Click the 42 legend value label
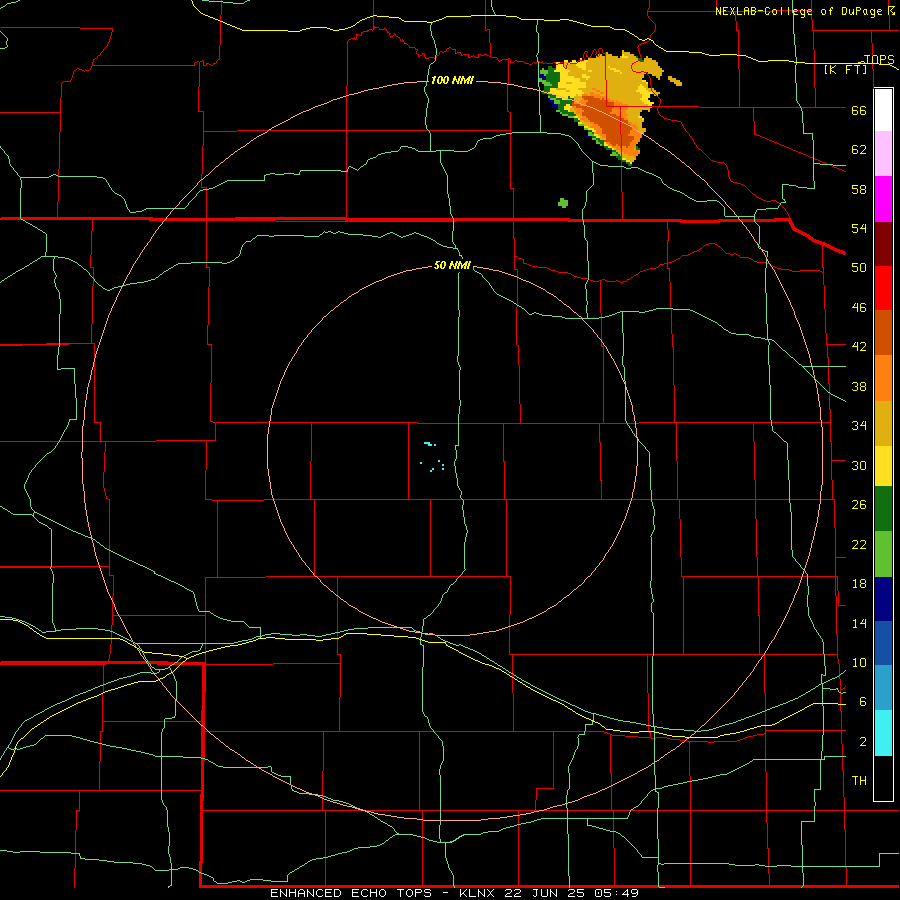Screen dimensions: 900x900 point(859,347)
